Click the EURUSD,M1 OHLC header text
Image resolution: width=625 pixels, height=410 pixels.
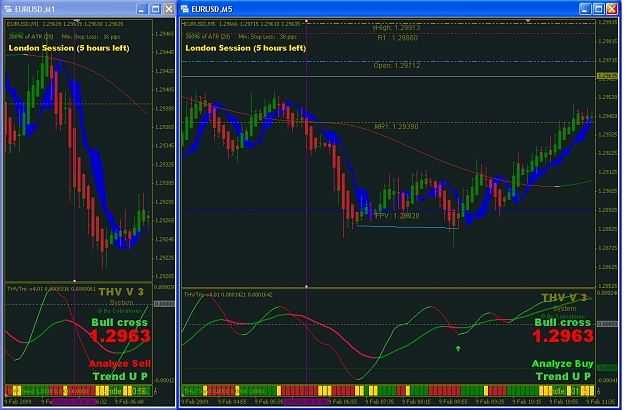(65, 24)
